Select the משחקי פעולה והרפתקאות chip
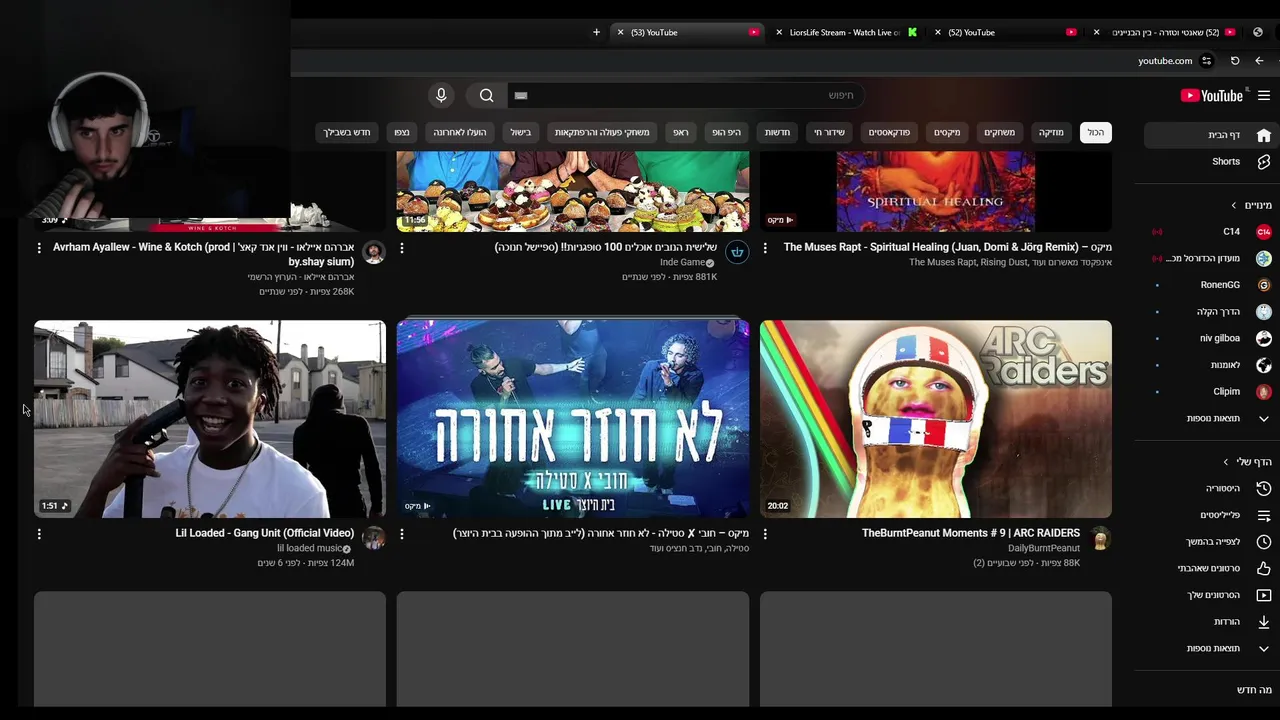 [602, 132]
